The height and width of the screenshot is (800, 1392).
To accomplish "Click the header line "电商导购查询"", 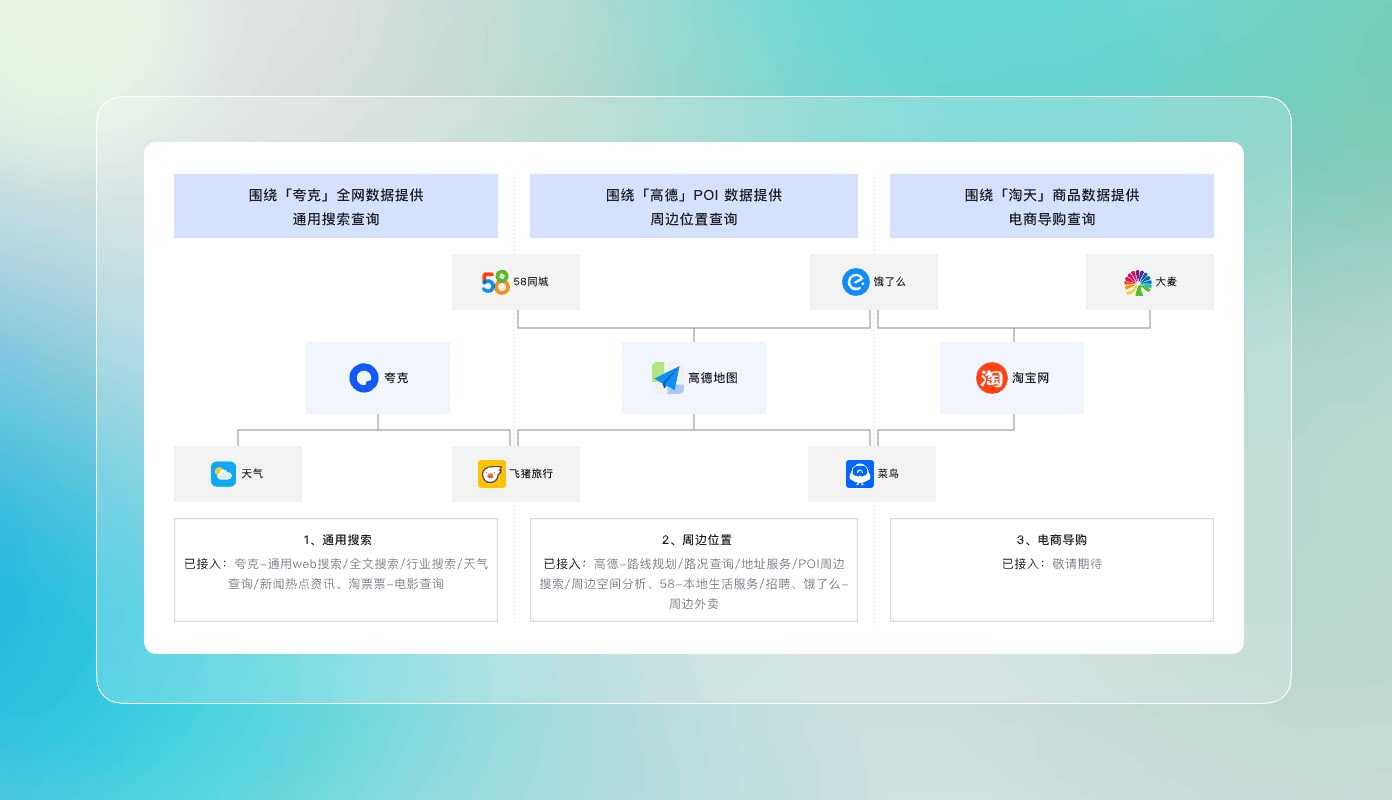I will point(1052,219).
